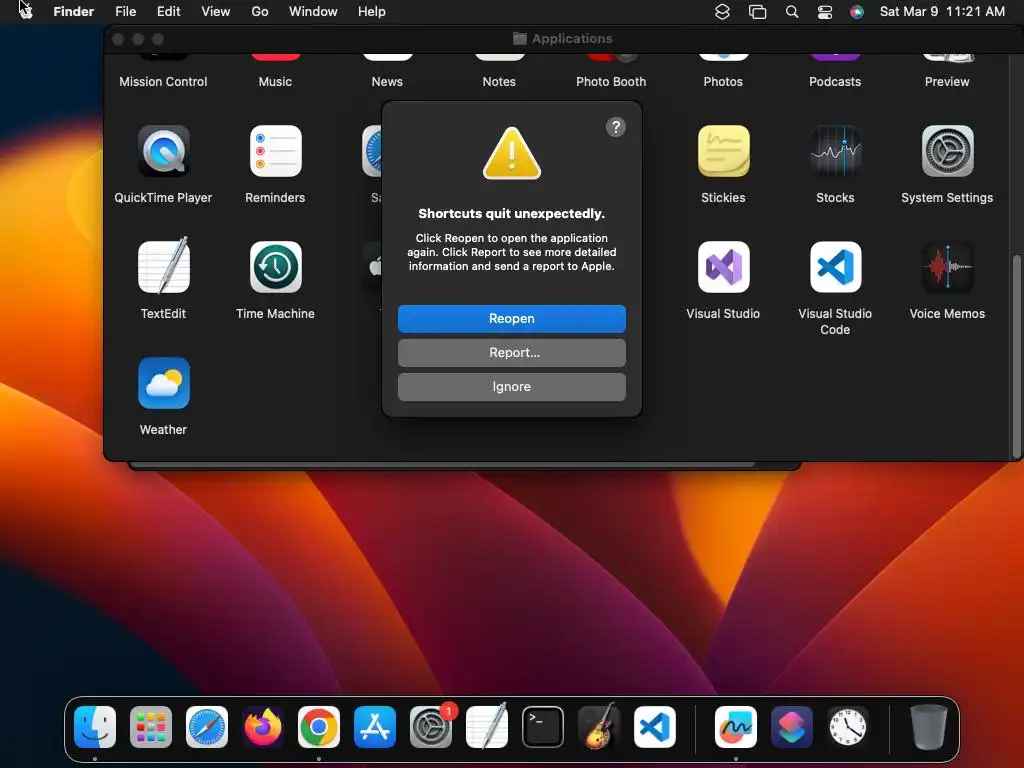The width and height of the screenshot is (1024, 768).
Task: Open Spotlight search in menu bar
Action: (x=792, y=12)
